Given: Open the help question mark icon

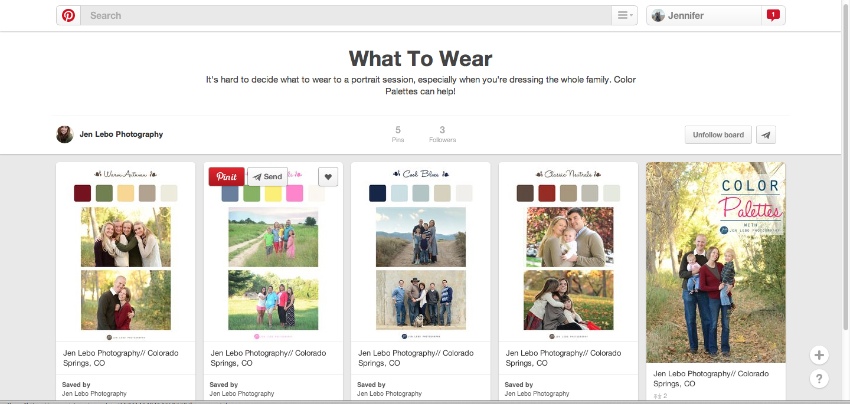Looking at the screenshot, I should (x=819, y=379).
